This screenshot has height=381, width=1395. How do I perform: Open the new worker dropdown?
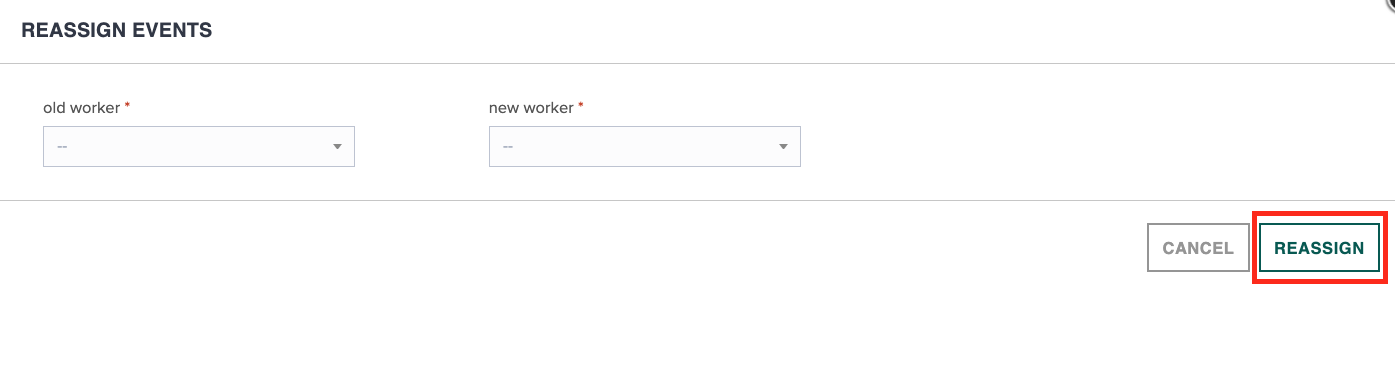(645, 146)
